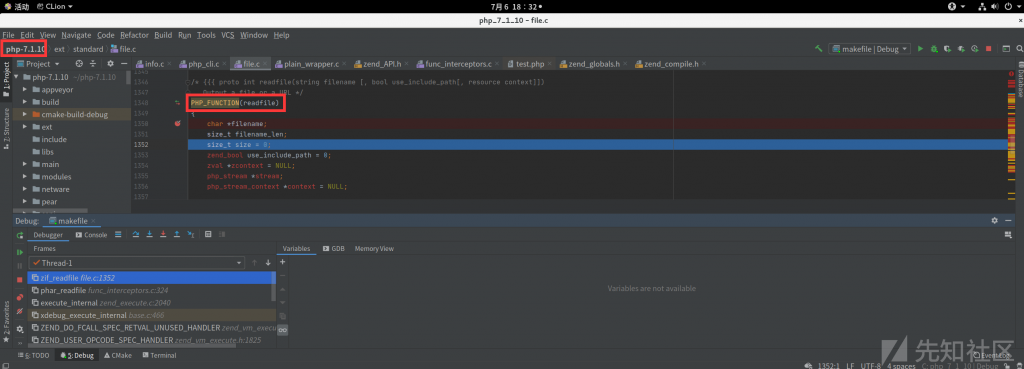The image size is (1024, 369).
Task: Open View Breakpoints icon in debug sidebar
Action: 20,298
